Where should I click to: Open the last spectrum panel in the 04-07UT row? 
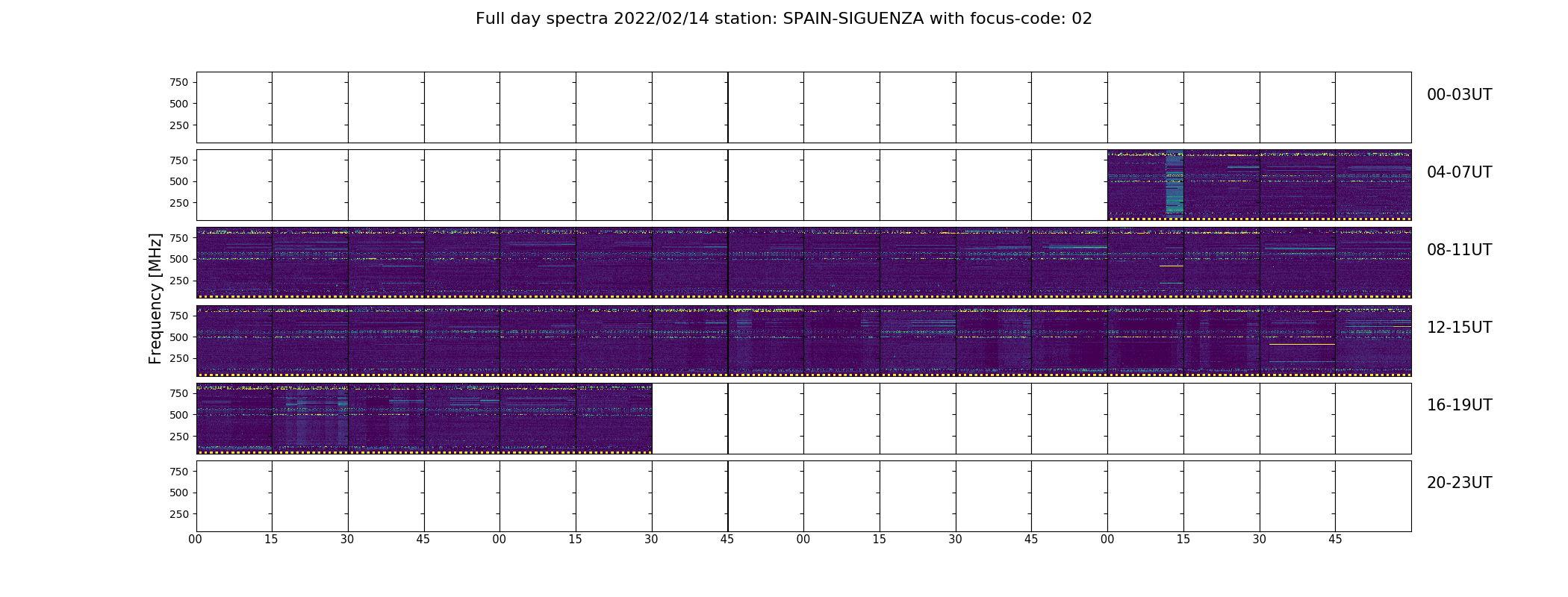click(x=1373, y=185)
